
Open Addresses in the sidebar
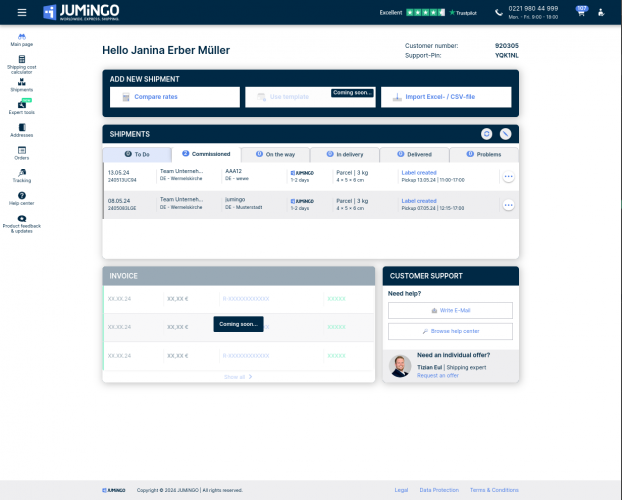click(22, 131)
